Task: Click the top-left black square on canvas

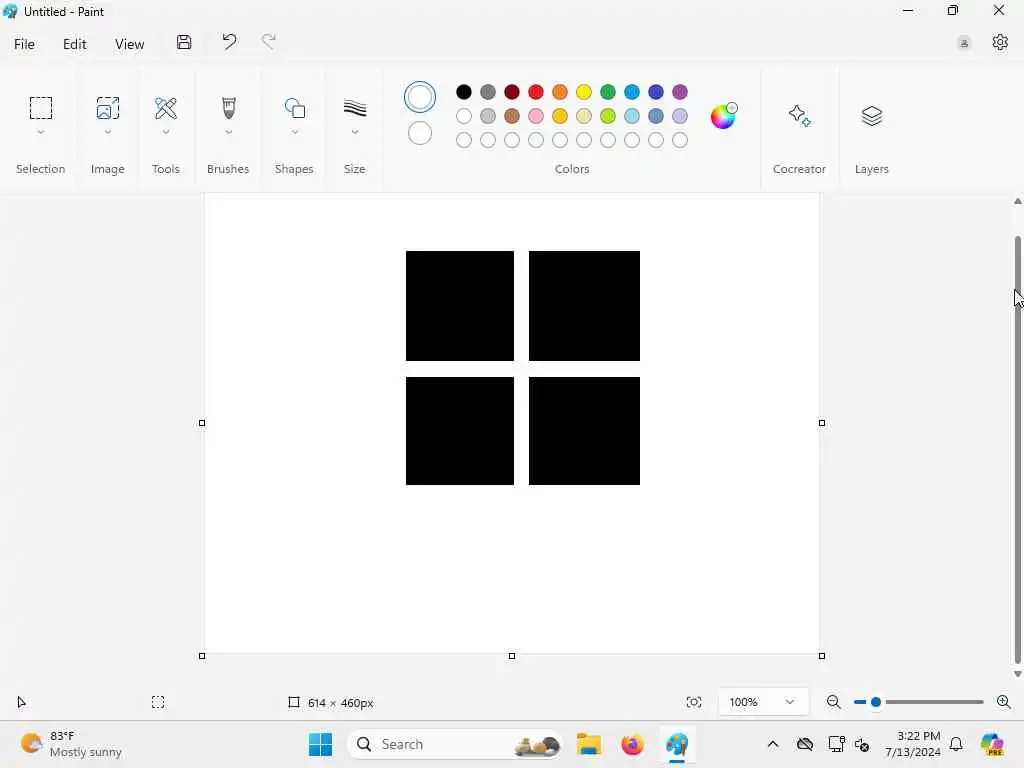Action: click(460, 306)
